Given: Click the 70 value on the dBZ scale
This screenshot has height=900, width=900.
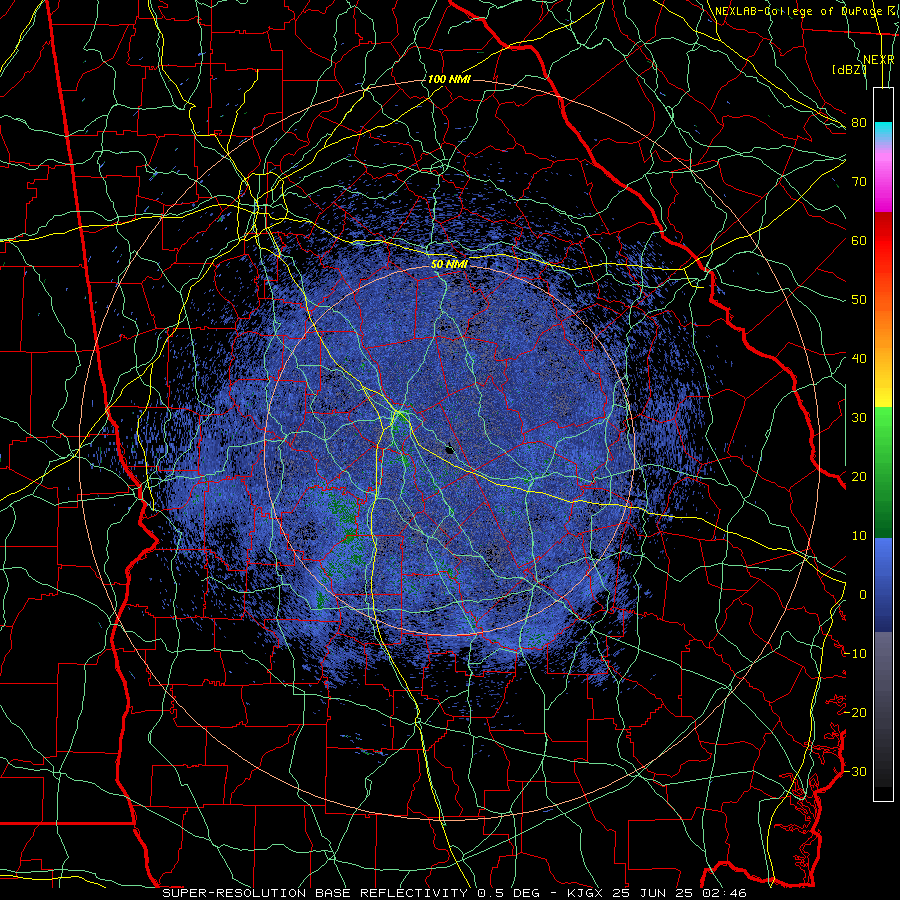Looking at the screenshot, I should [859, 182].
